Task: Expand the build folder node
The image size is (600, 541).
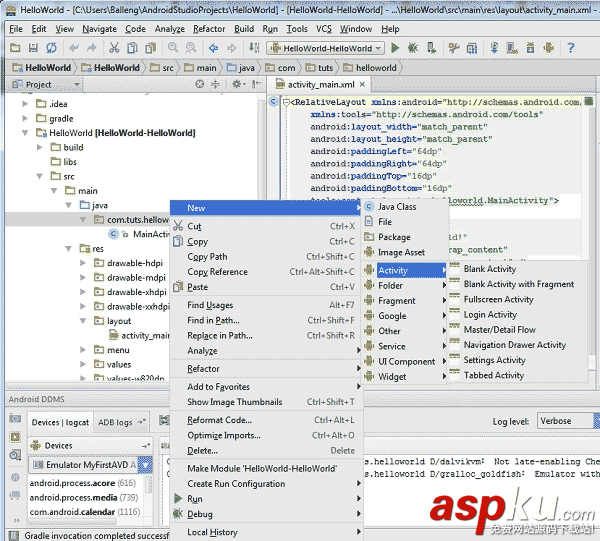Action: point(39,147)
